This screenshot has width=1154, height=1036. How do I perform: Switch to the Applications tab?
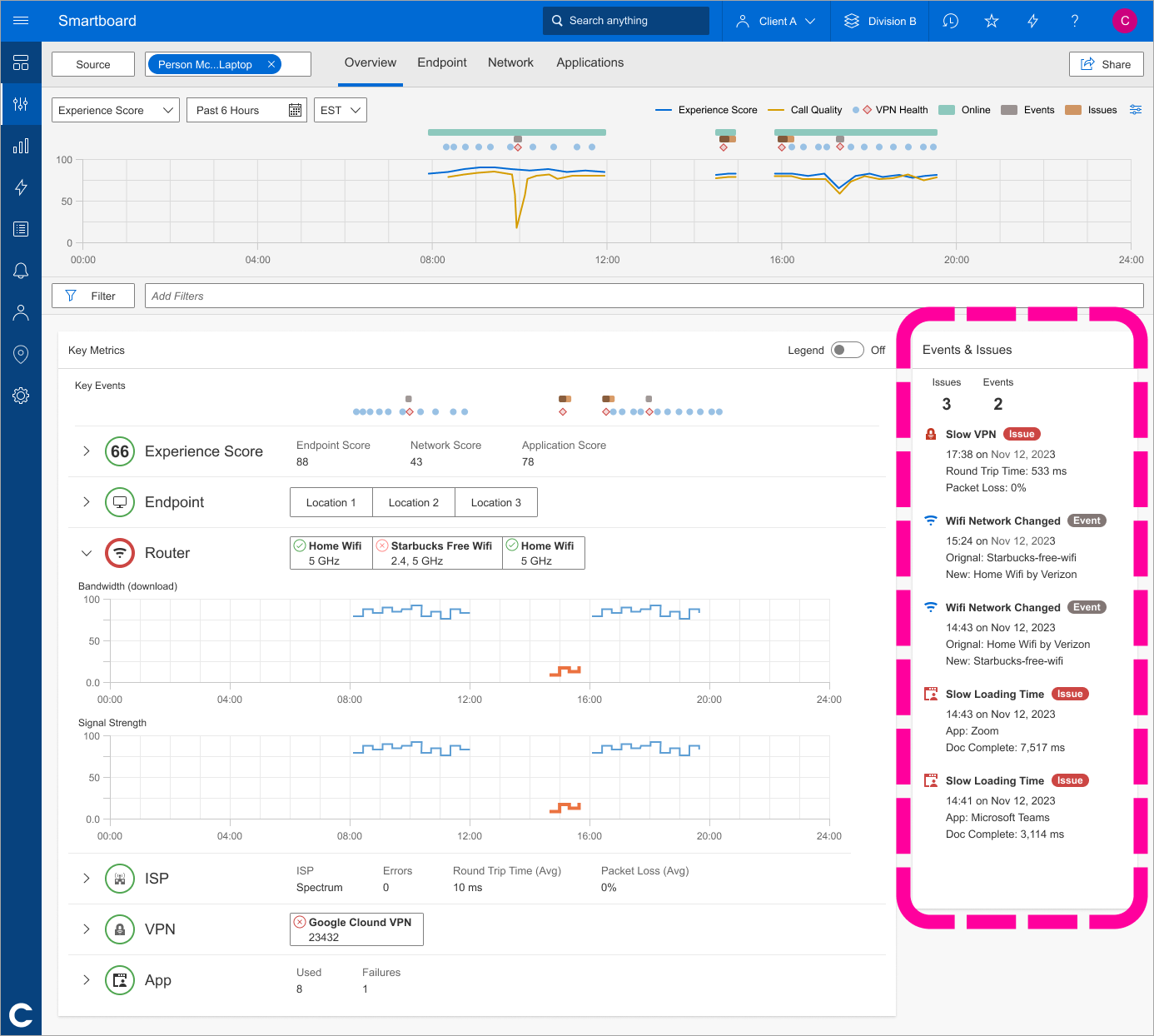click(589, 62)
